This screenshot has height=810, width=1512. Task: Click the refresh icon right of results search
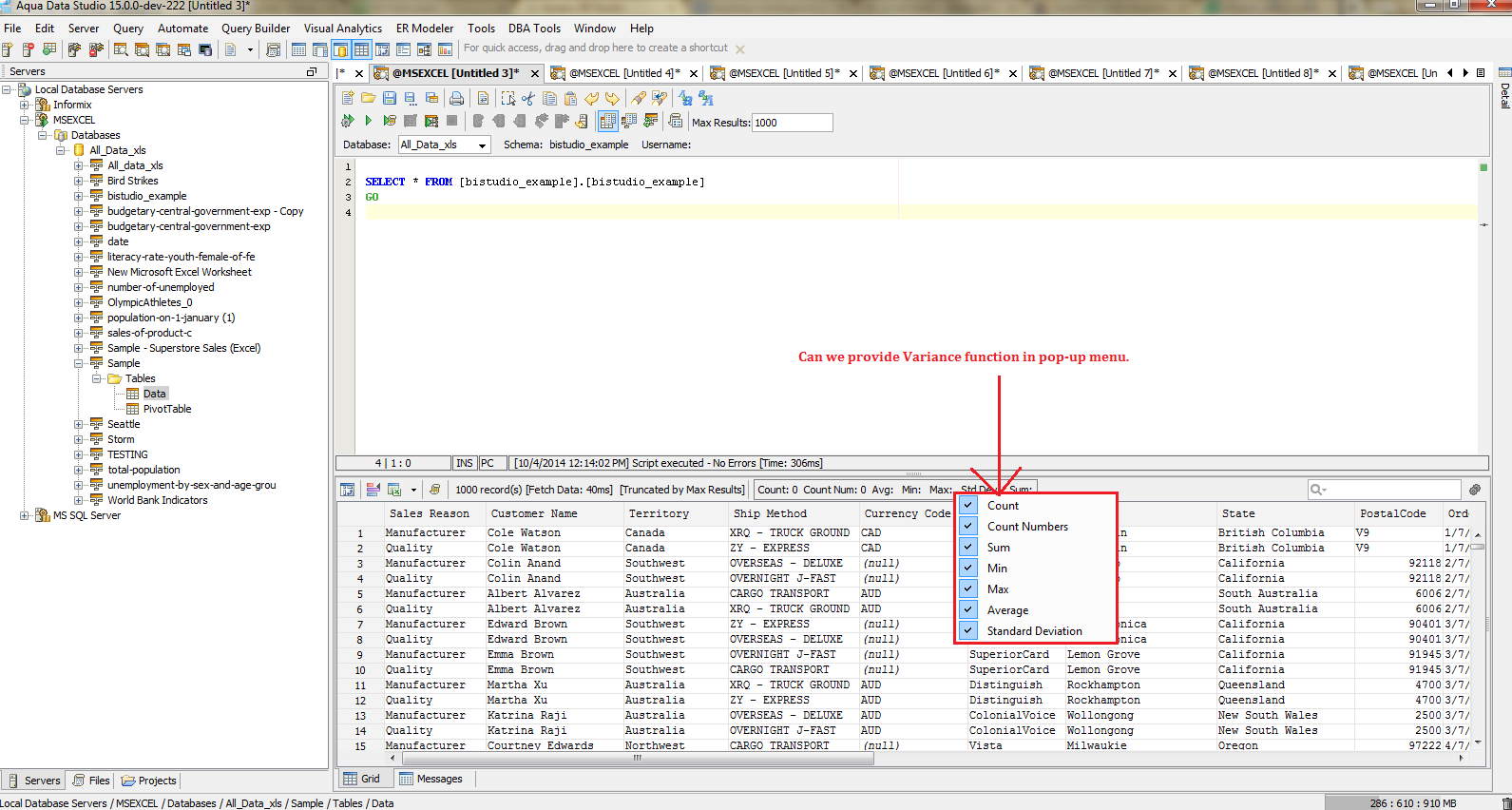[x=1475, y=490]
